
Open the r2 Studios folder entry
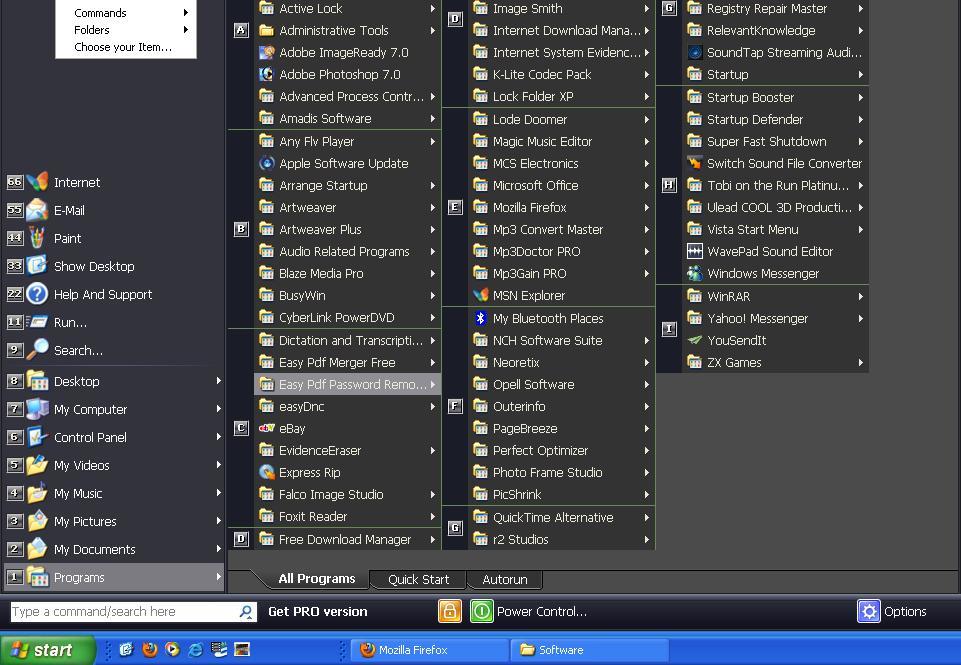561,539
